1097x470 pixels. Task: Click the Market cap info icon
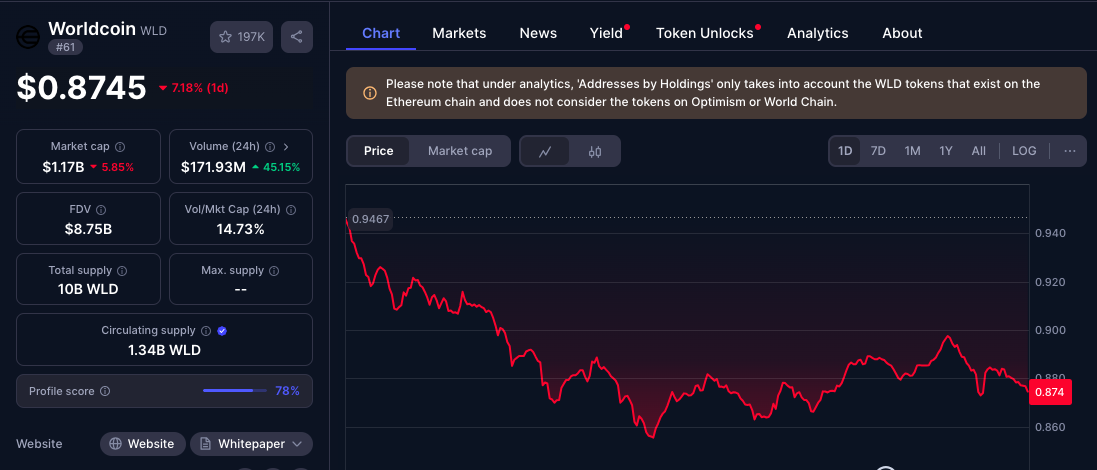(x=120, y=147)
